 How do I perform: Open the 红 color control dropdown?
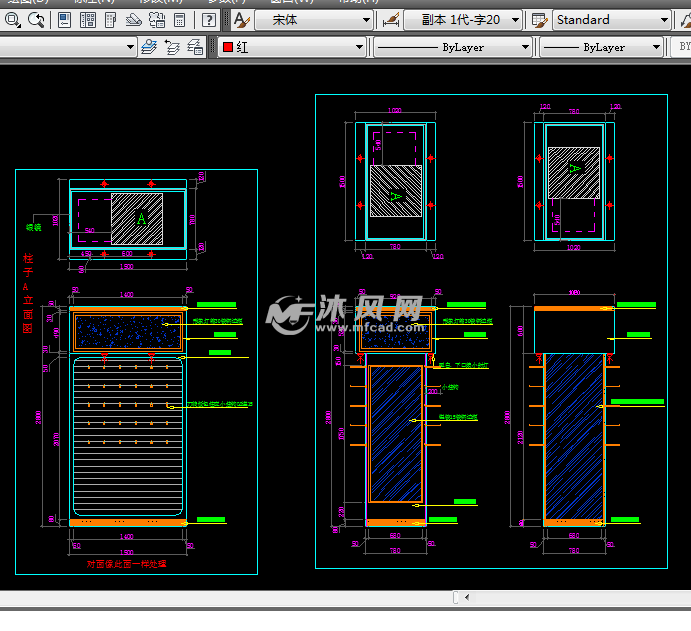click(x=293, y=47)
